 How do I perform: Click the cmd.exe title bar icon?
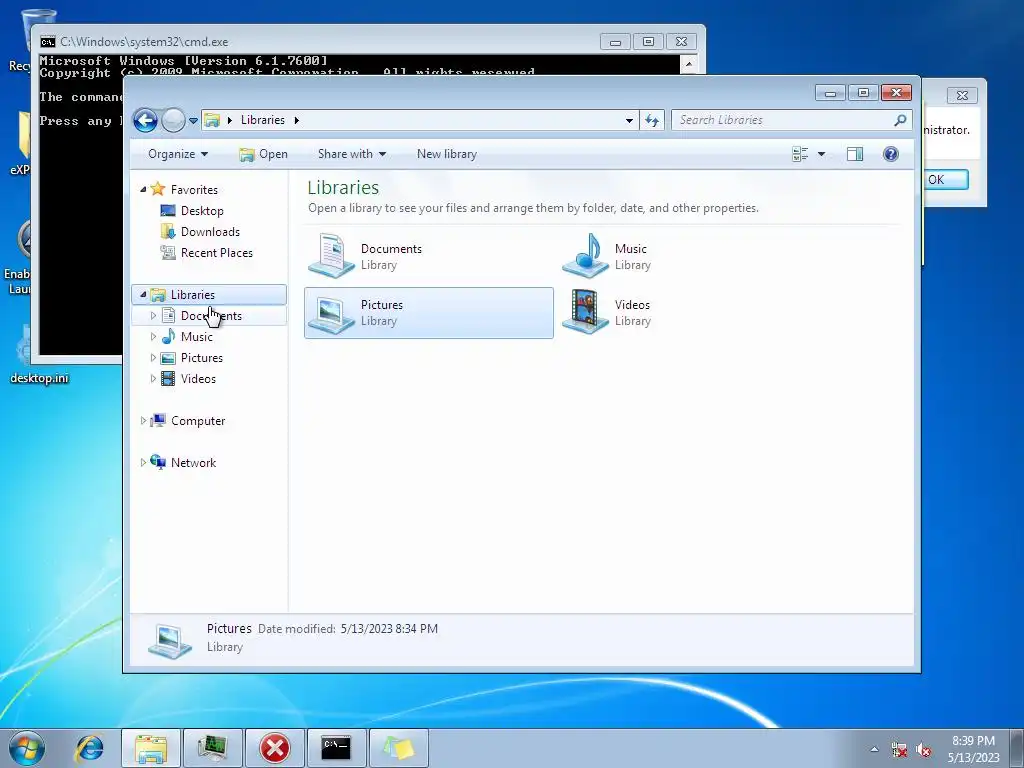coord(48,42)
